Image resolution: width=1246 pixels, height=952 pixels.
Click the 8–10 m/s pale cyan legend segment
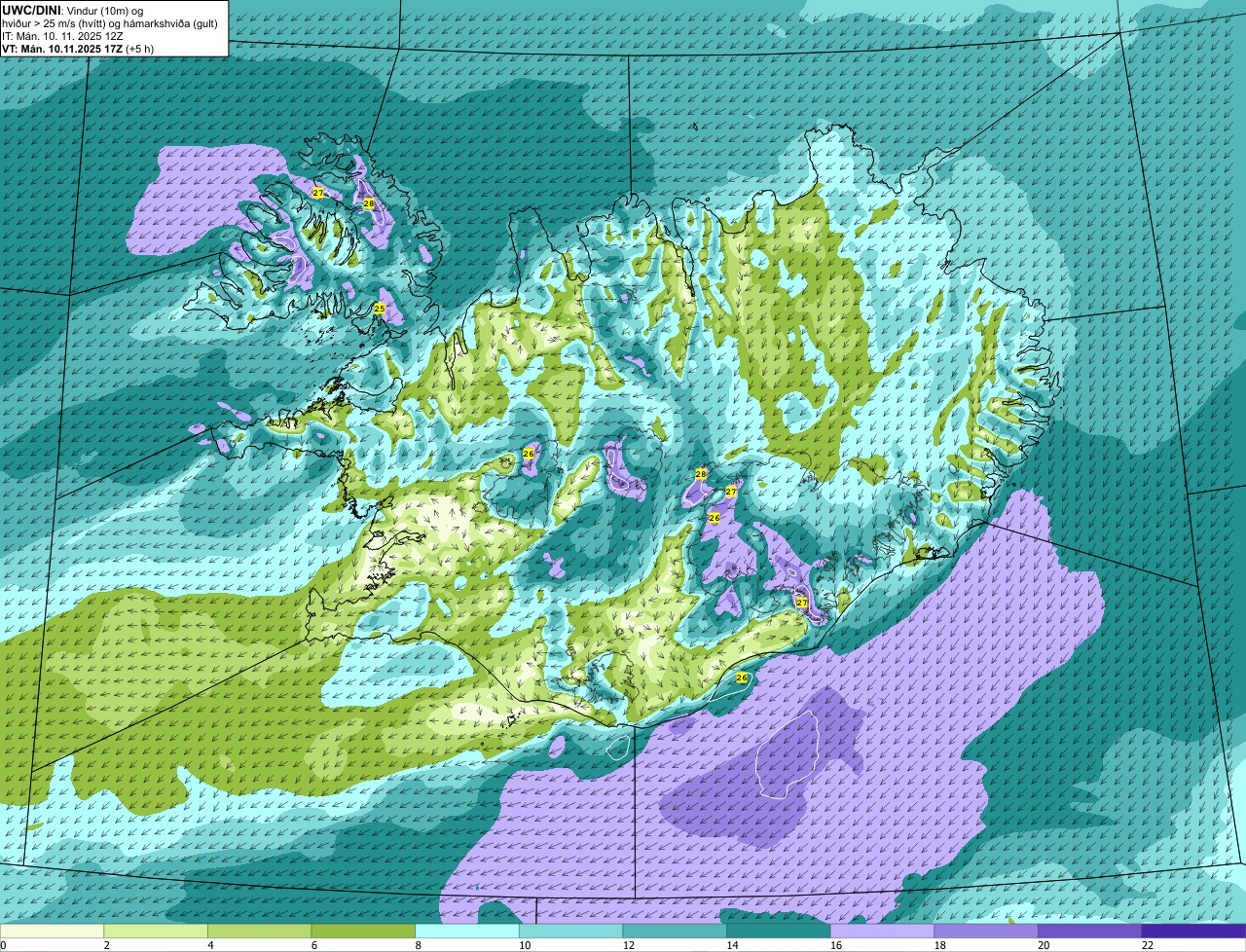click(467, 931)
